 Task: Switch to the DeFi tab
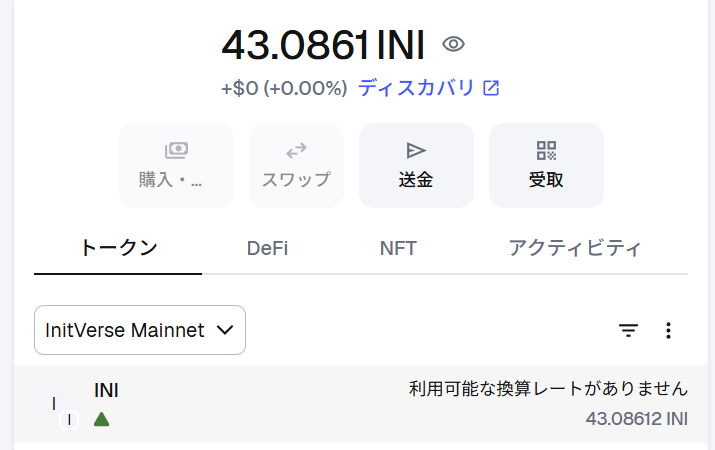tap(267, 248)
